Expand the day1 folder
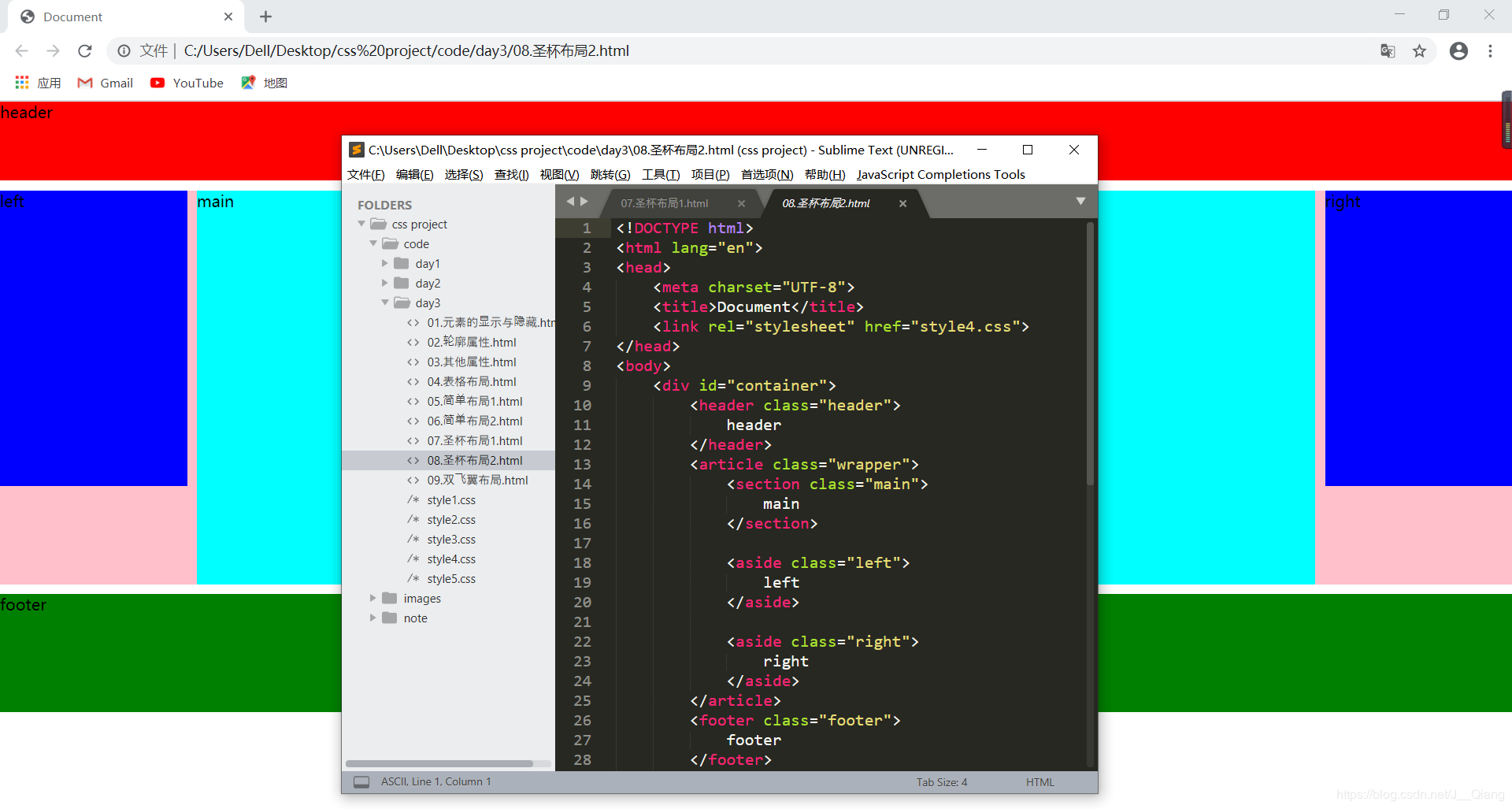This screenshot has height=809, width=1512. [384, 264]
